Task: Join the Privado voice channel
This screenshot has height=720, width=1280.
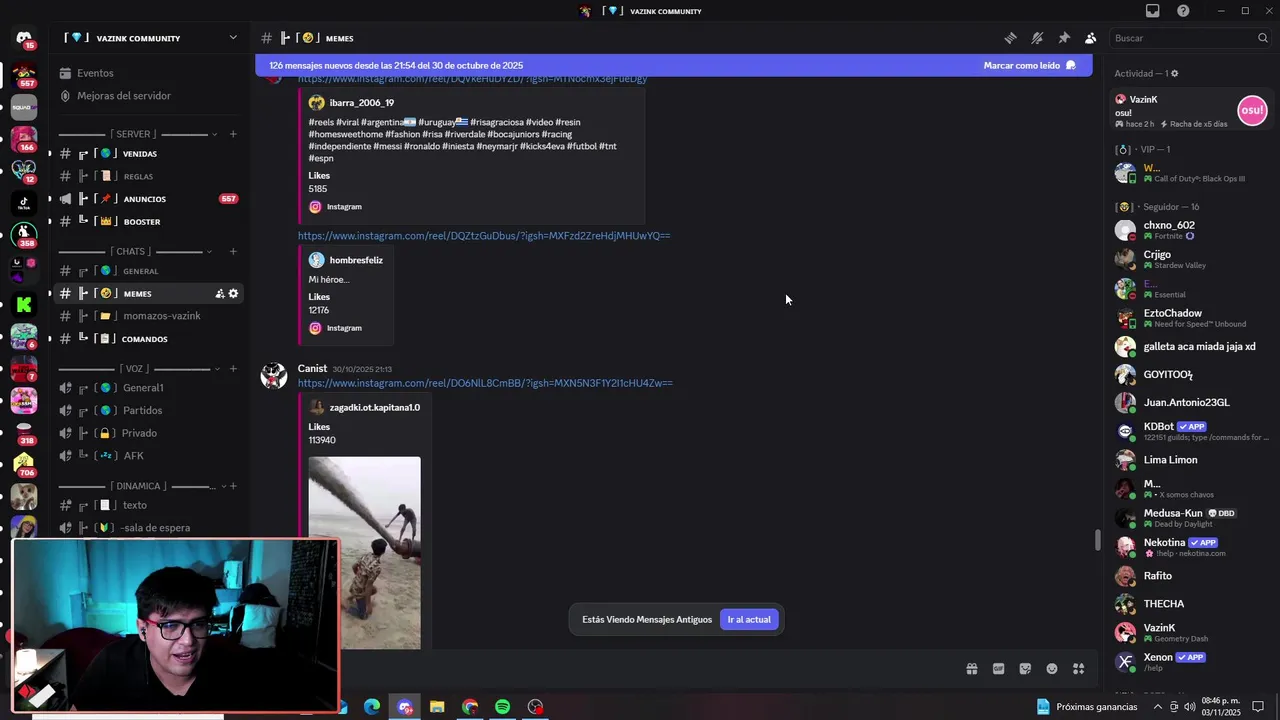Action: [149, 433]
